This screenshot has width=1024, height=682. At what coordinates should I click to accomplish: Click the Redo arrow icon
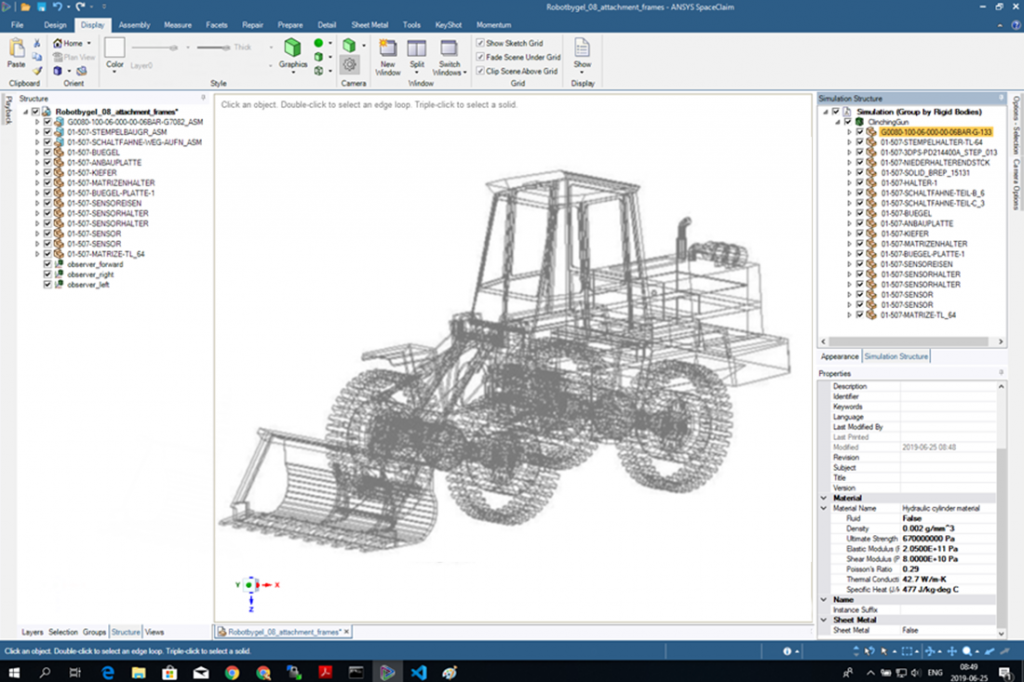(80, 7)
